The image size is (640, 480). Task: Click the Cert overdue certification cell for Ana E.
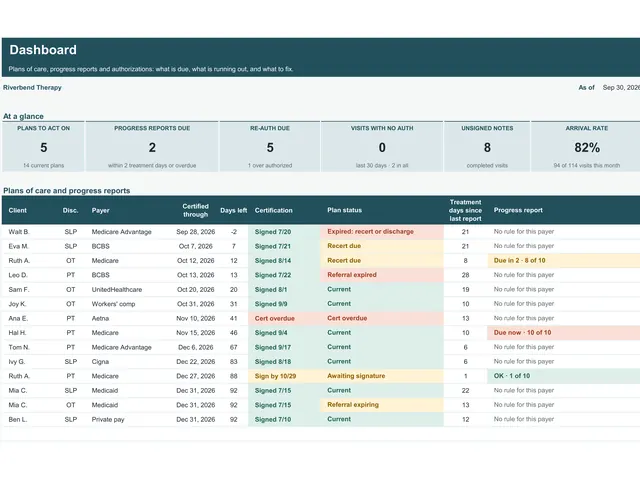pos(284,318)
